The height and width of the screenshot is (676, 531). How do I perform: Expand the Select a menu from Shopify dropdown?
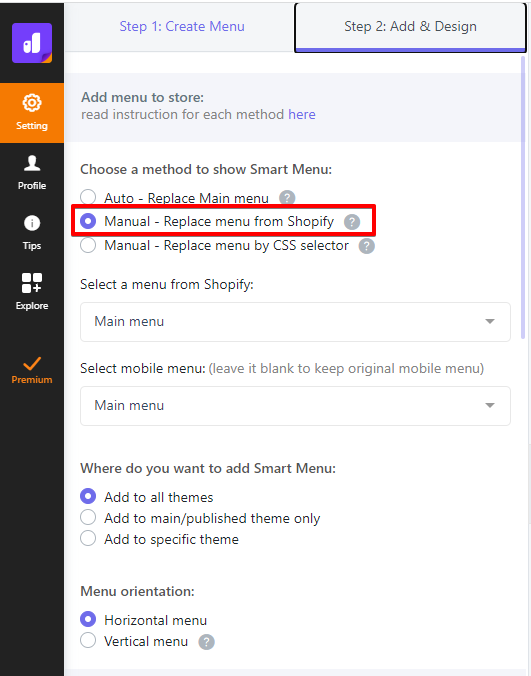coord(295,322)
